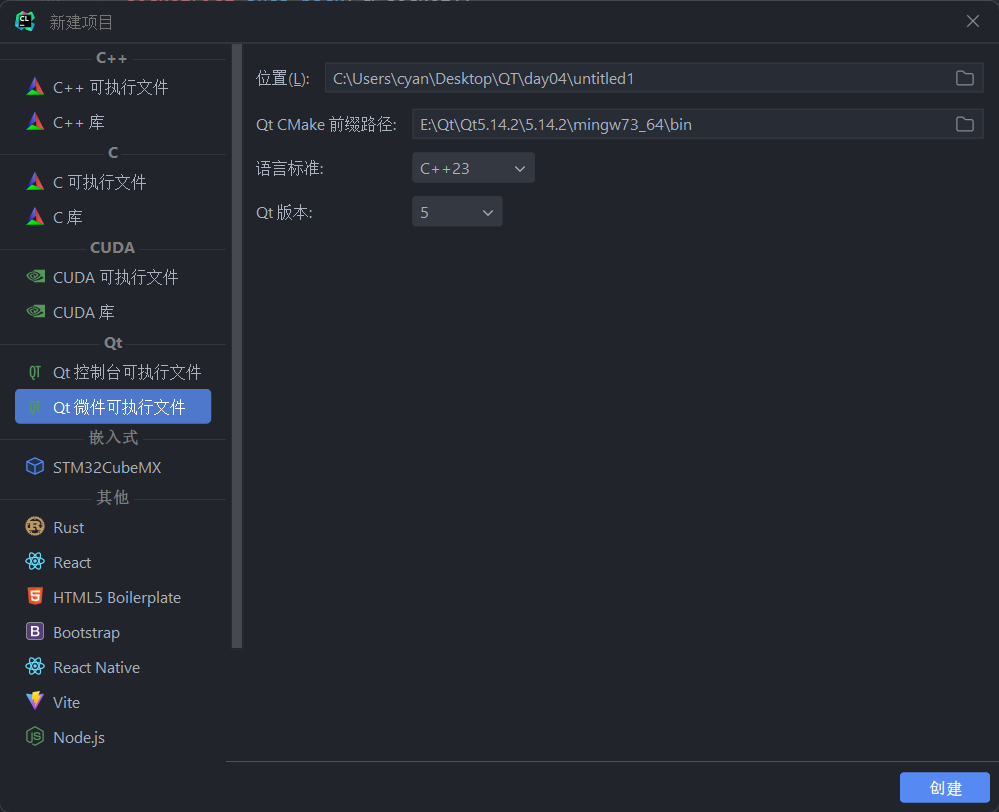999x812 pixels.
Task: Open the 语言标准 C++23 dropdown
Action: point(473,168)
